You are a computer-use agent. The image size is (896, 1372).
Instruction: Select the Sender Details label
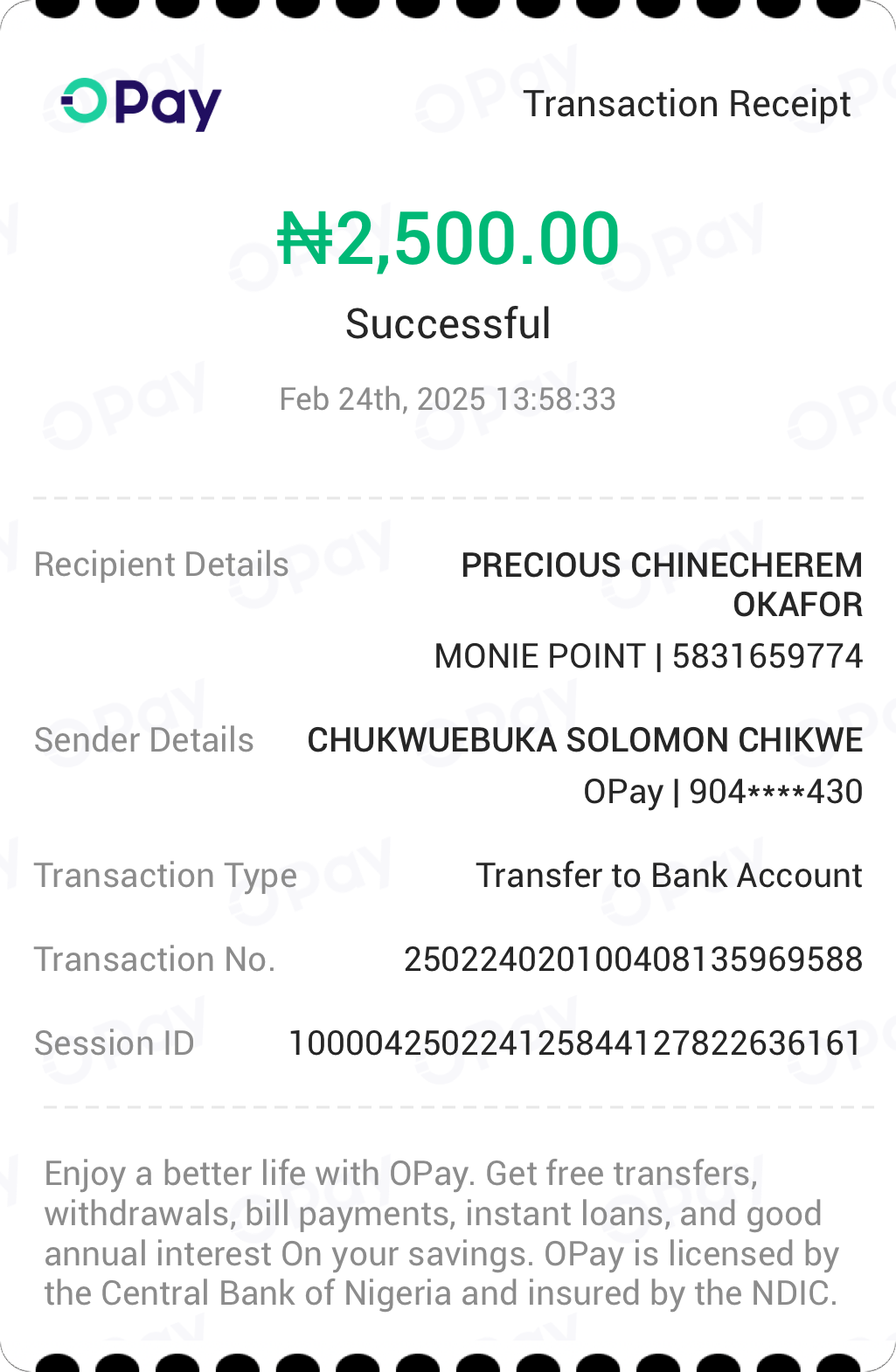(x=144, y=740)
